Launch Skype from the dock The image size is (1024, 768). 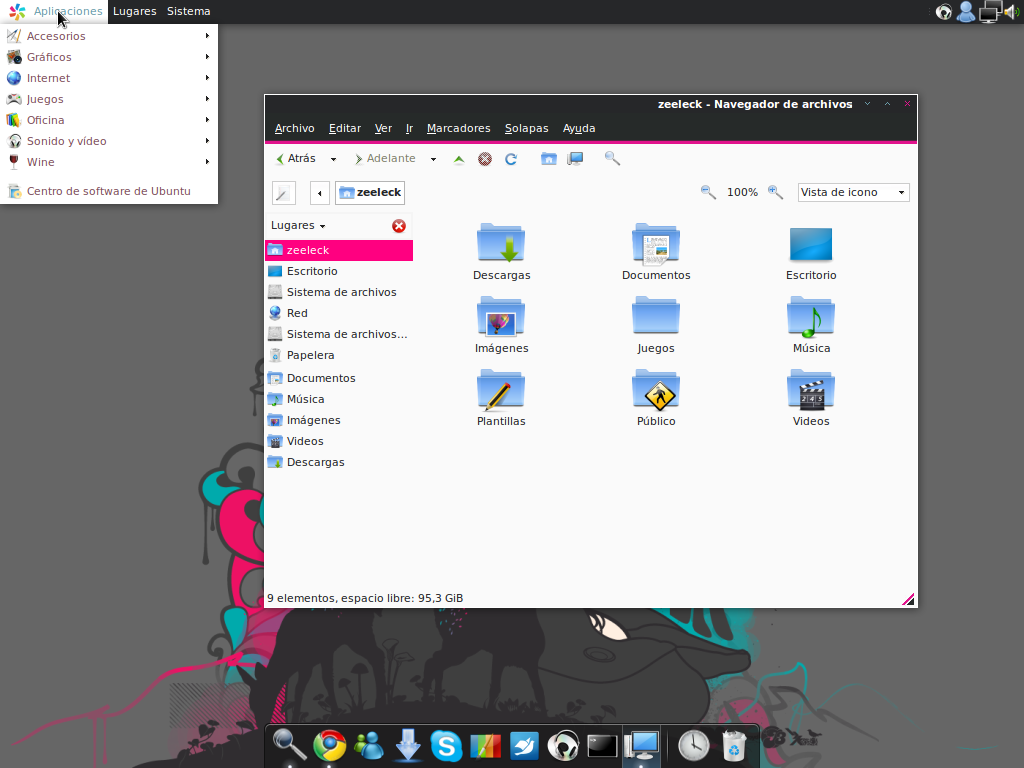pos(447,745)
